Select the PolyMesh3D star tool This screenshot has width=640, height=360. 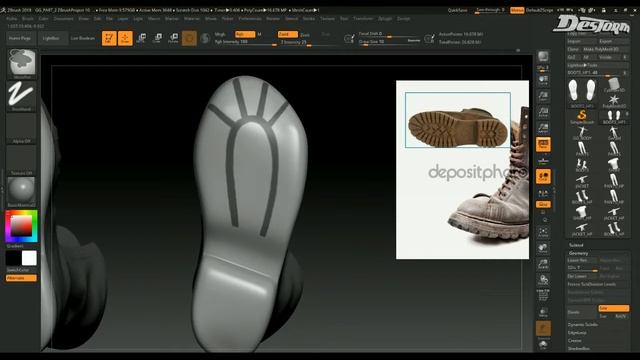click(614, 100)
